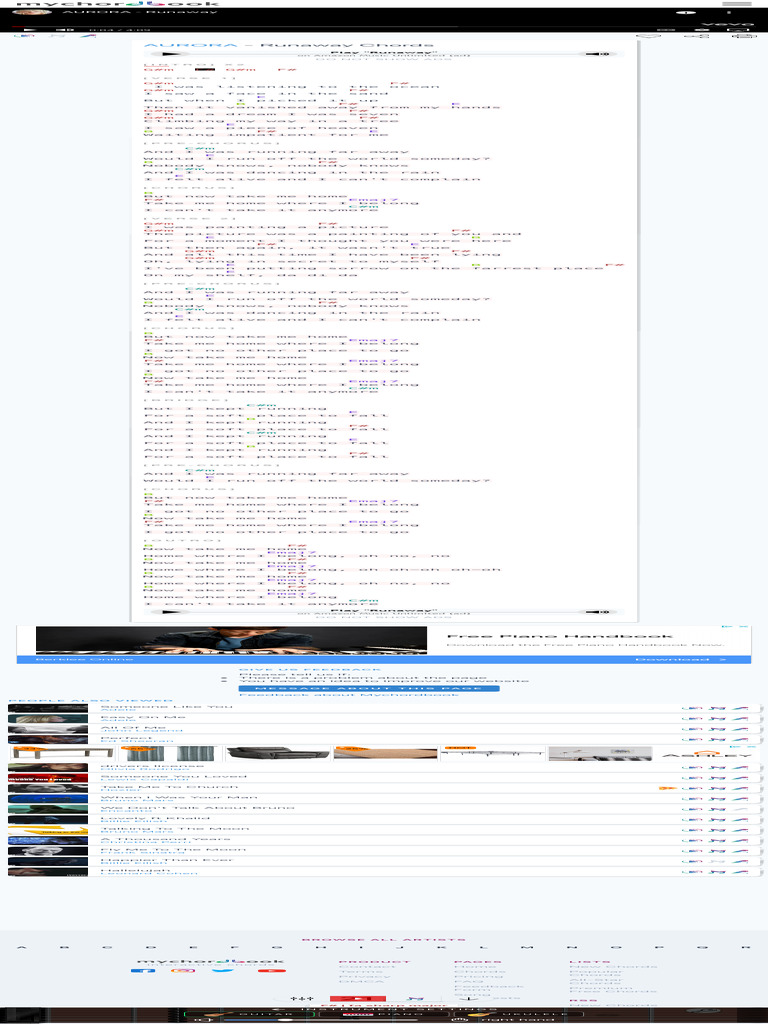Open Someone Like You by Adele
Screen dimensions: 768x1024
167,707
